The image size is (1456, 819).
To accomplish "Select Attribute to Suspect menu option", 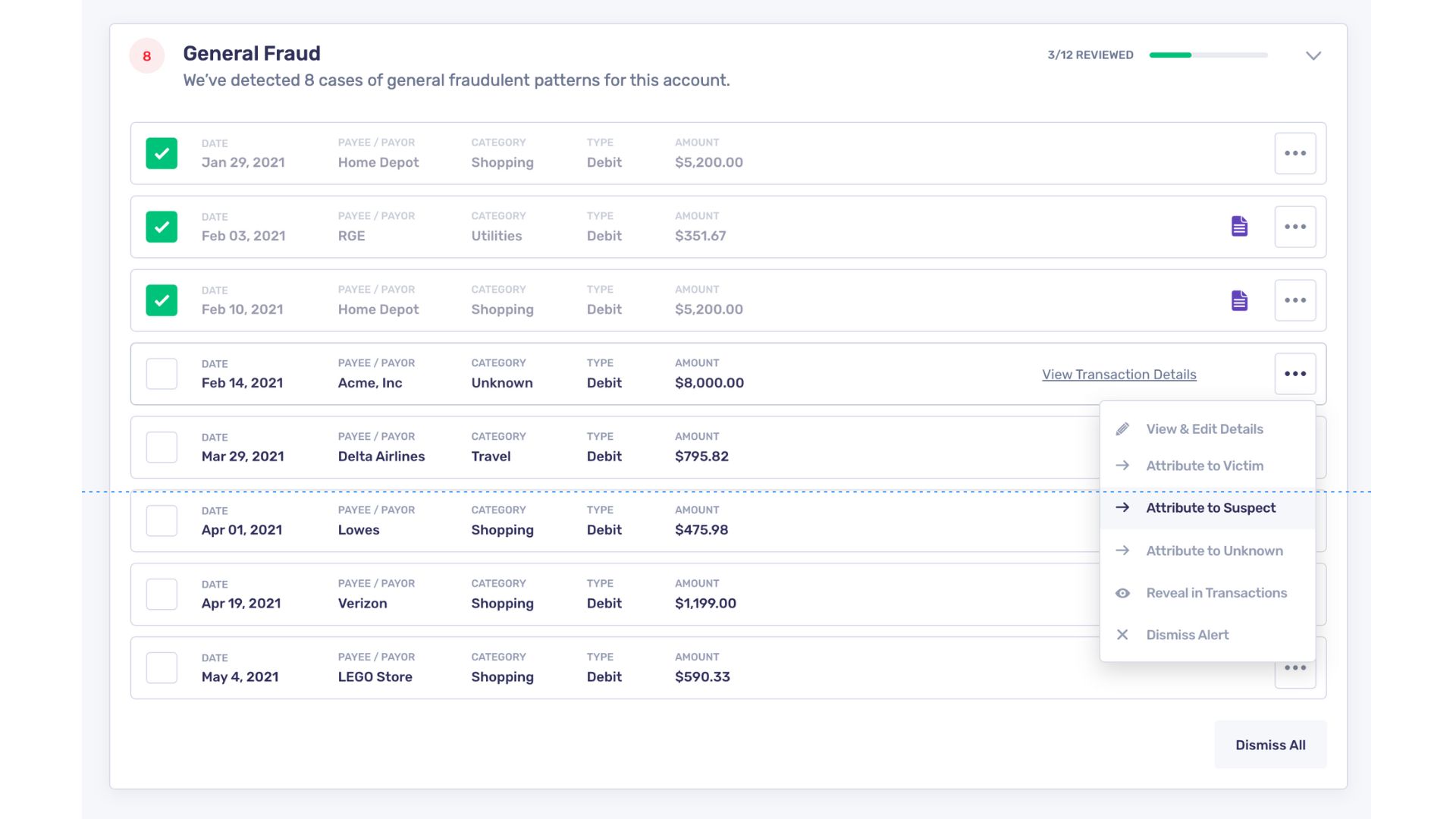I will pyautogui.click(x=1210, y=508).
